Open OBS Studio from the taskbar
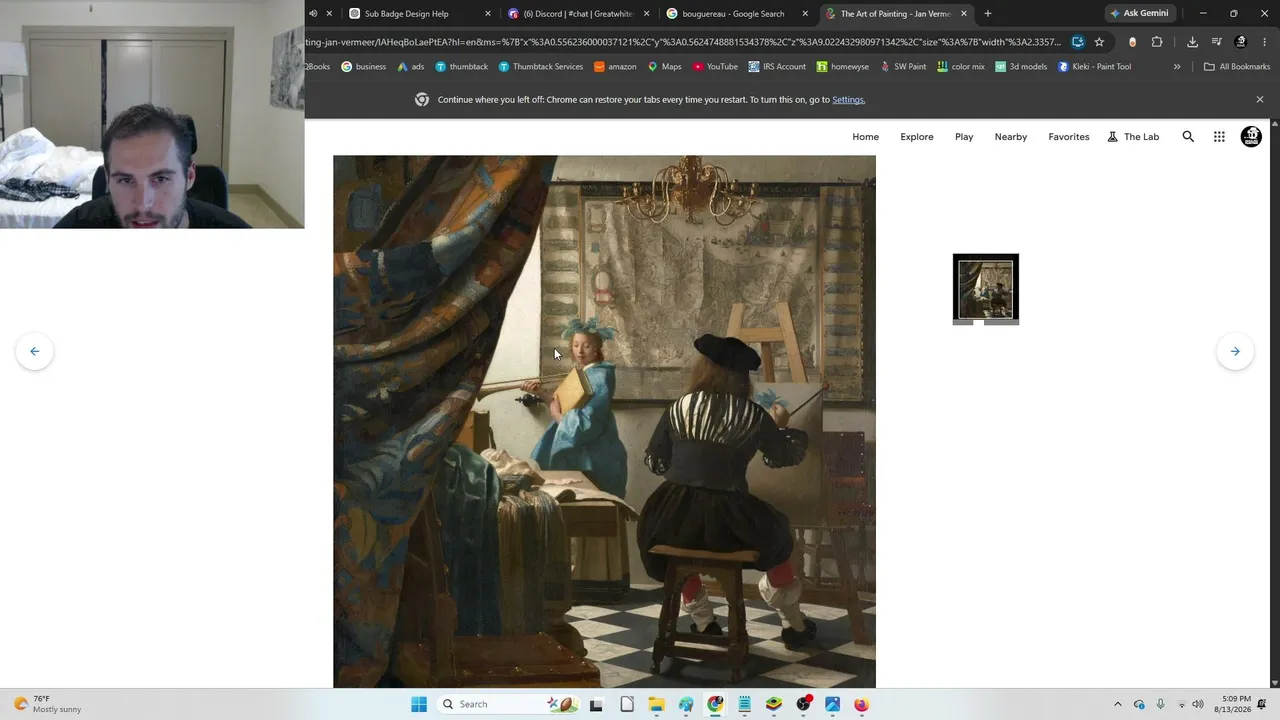The width and height of the screenshot is (1280, 720). coord(803,704)
